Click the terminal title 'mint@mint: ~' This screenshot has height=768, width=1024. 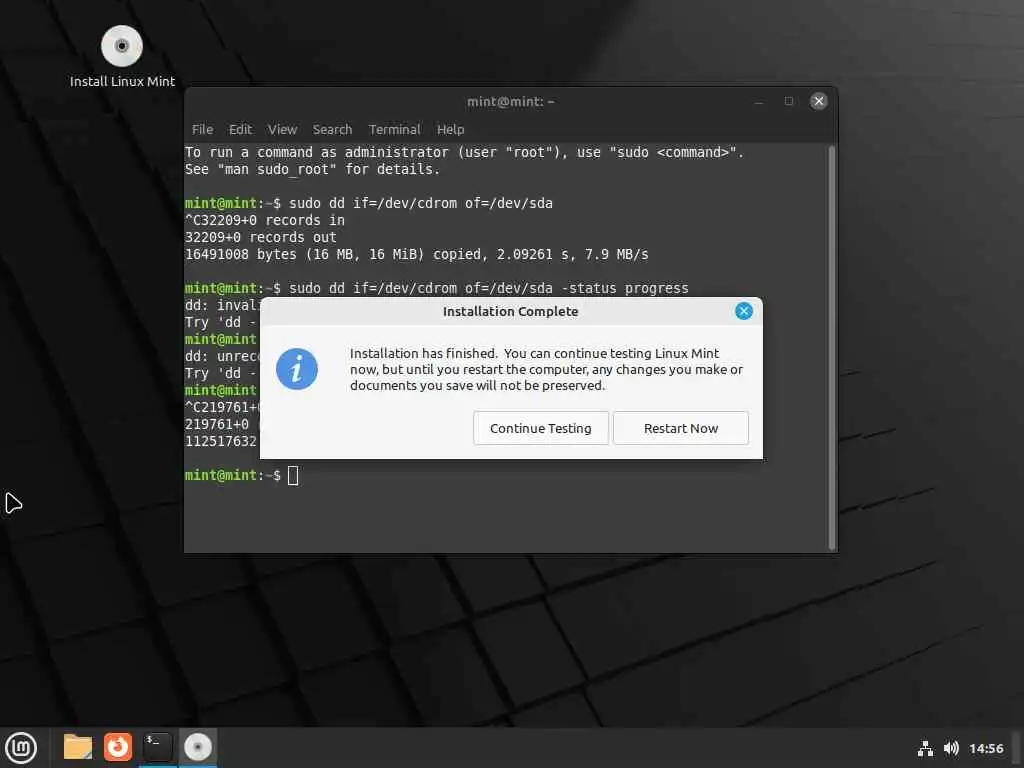pos(511,101)
